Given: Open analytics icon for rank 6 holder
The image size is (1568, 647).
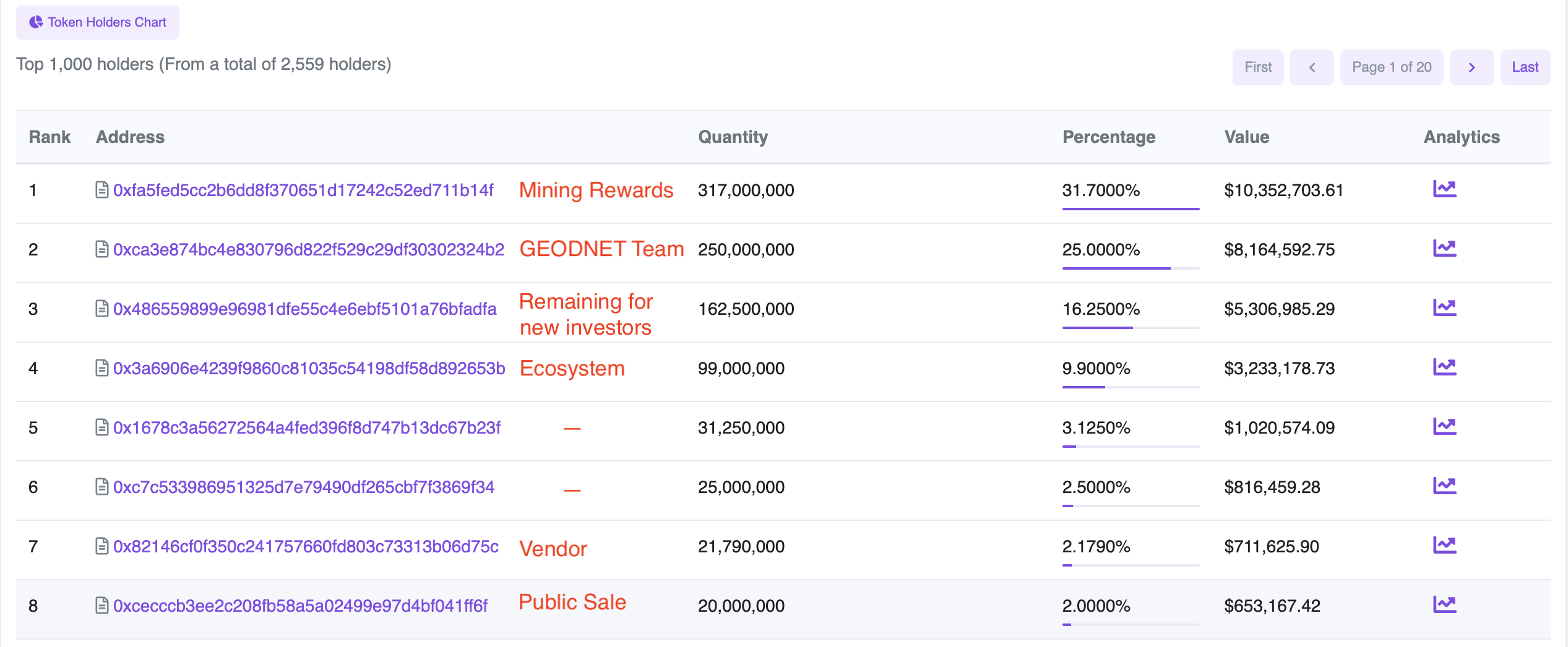Looking at the screenshot, I should (1444, 486).
